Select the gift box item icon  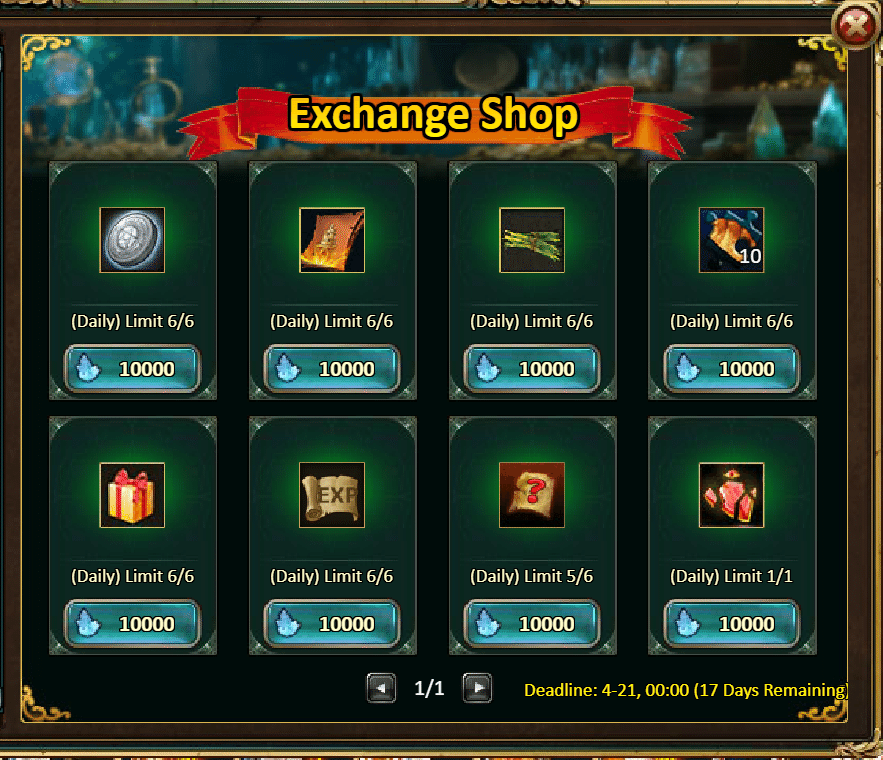point(132,495)
